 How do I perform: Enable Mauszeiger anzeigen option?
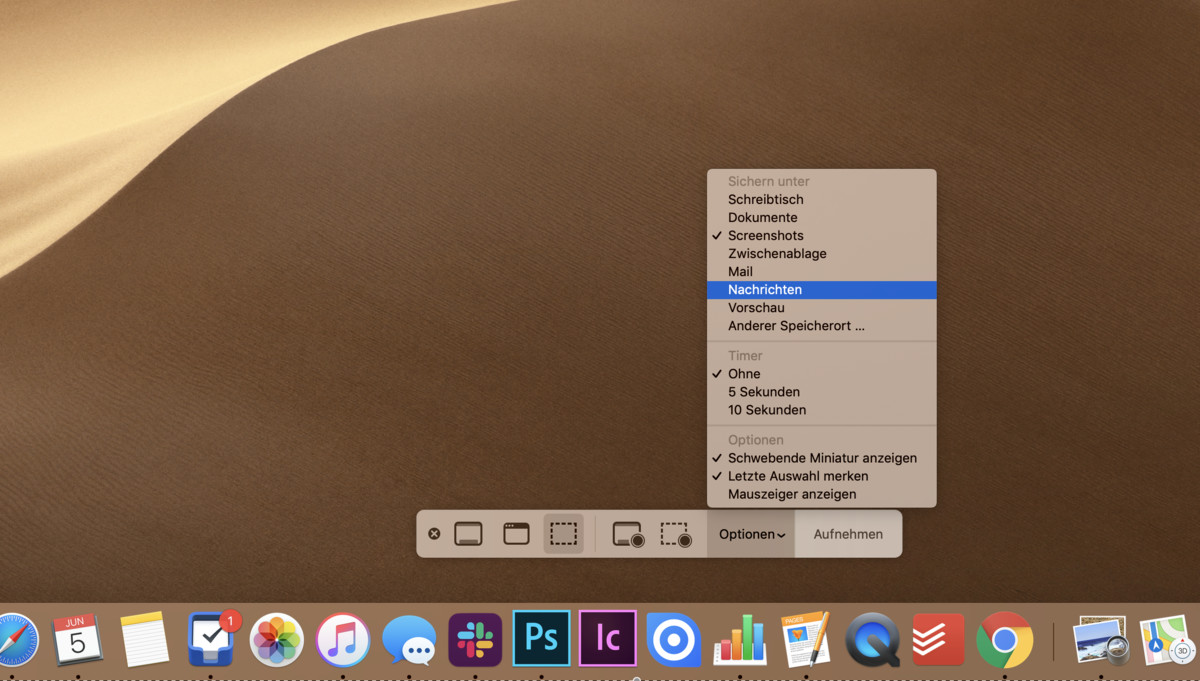point(822,494)
